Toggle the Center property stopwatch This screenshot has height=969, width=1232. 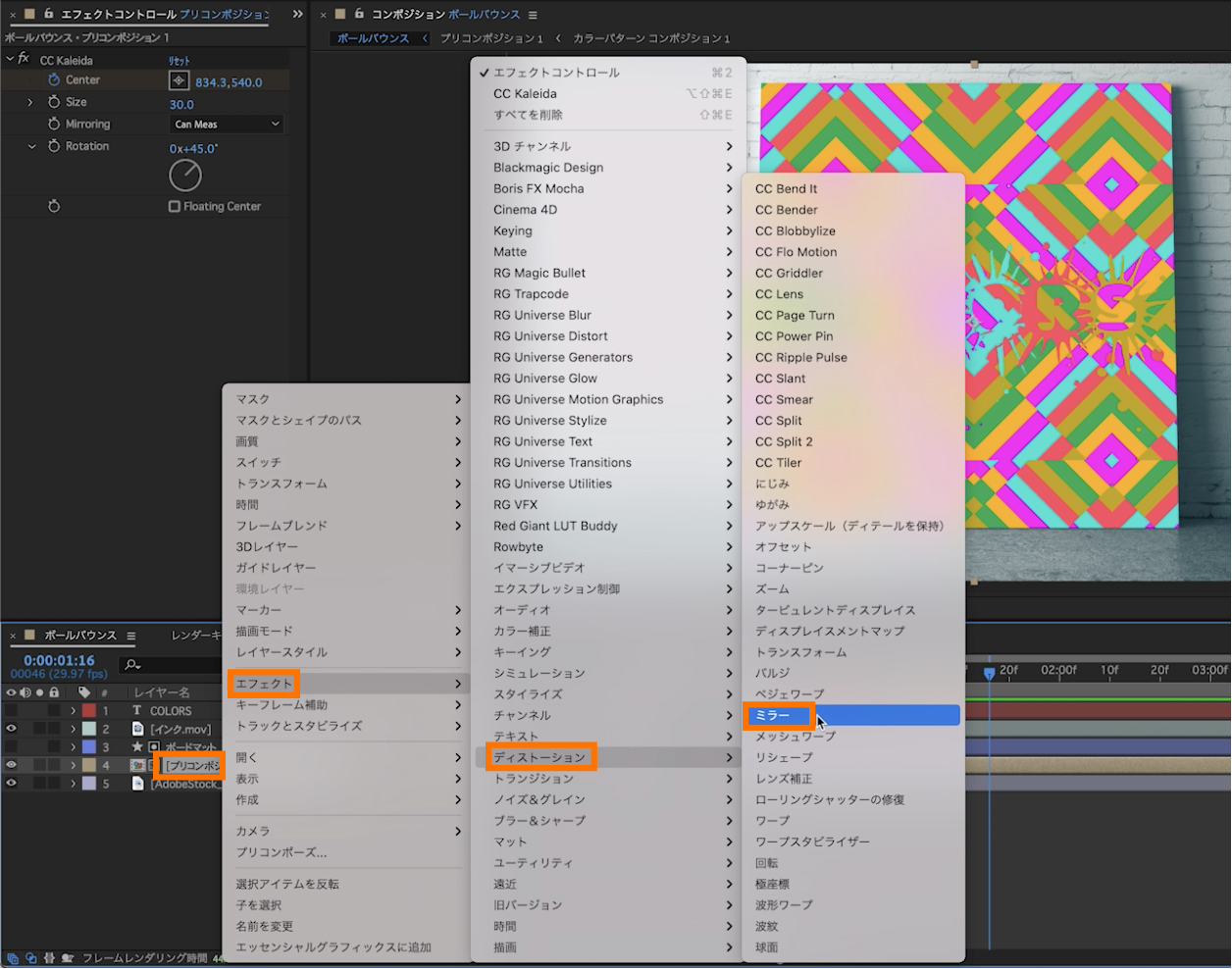point(54,79)
